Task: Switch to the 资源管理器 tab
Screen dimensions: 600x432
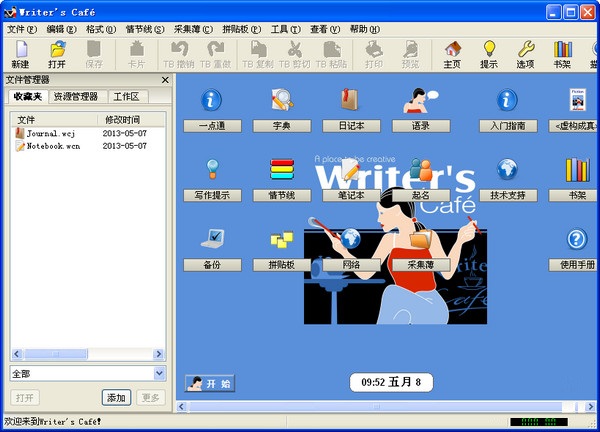Action: [76, 97]
